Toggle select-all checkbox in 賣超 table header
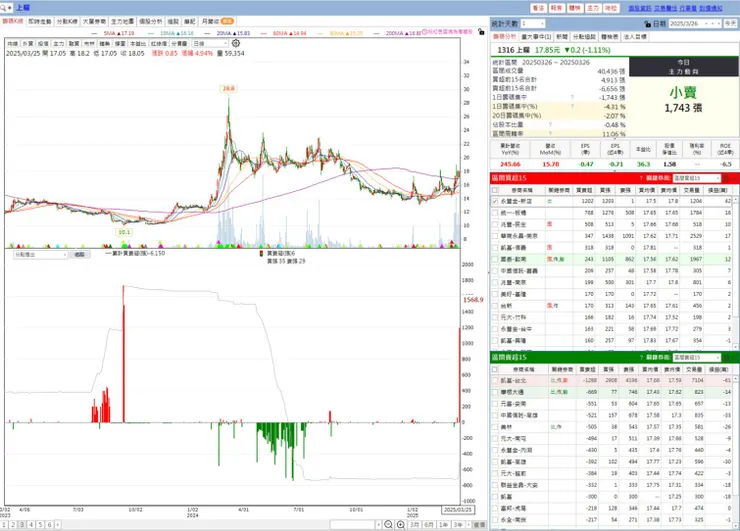 point(495,369)
